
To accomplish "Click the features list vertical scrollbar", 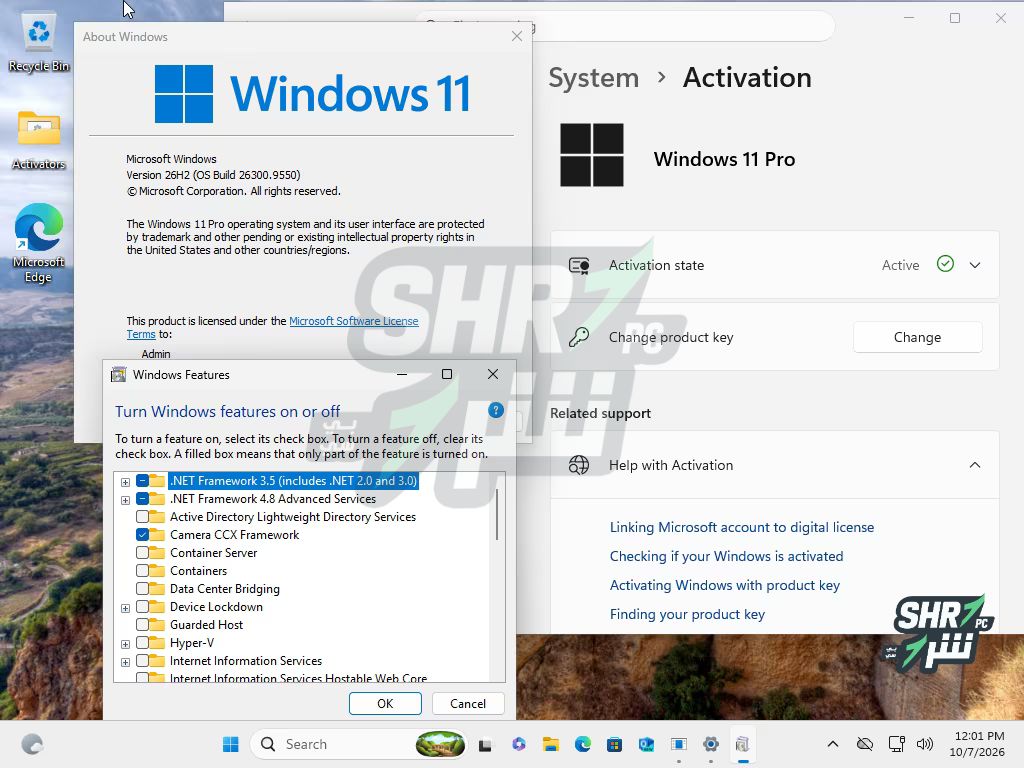I will click(497, 515).
